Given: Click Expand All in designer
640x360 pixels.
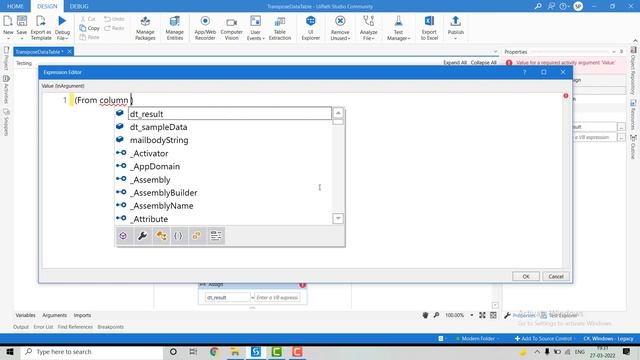Looking at the screenshot, I should [455, 62].
